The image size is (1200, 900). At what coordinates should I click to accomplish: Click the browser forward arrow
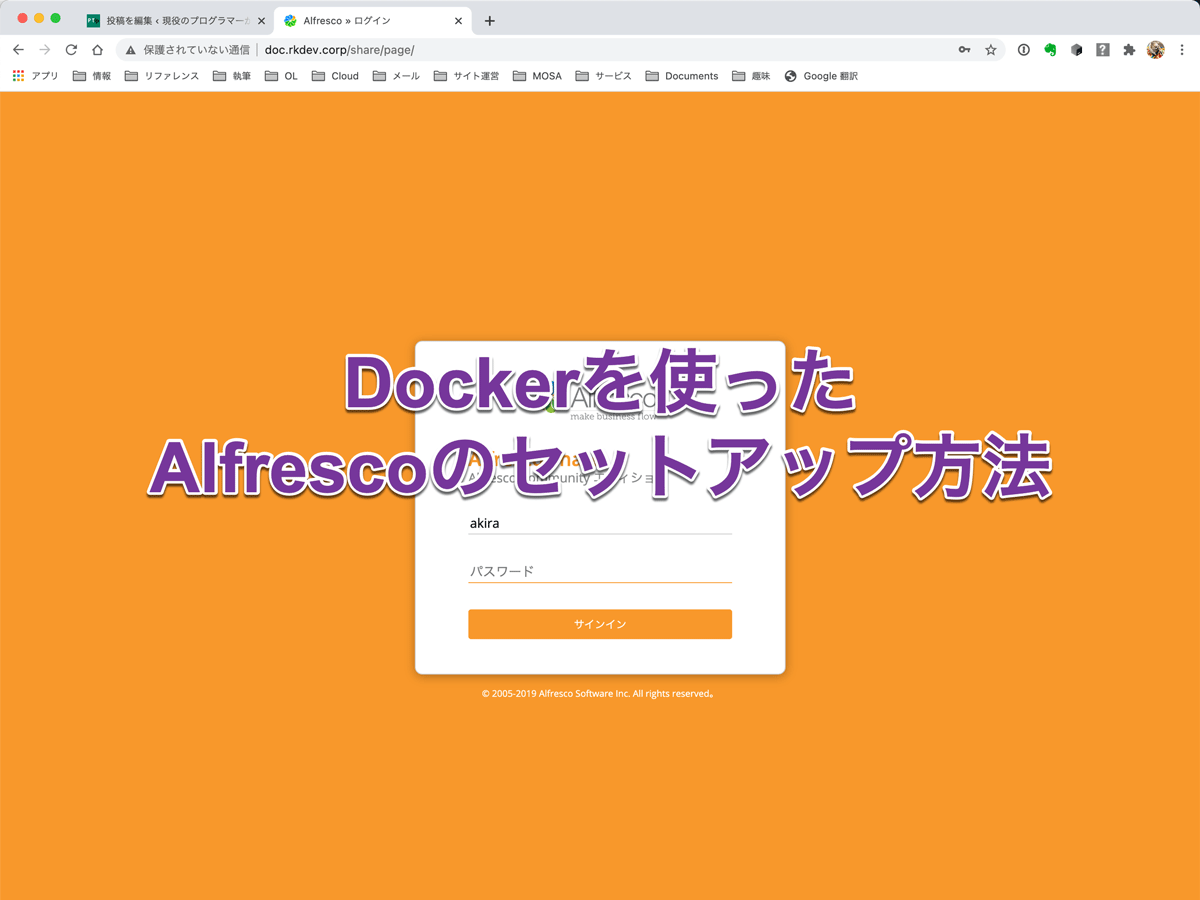tap(44, 50)
